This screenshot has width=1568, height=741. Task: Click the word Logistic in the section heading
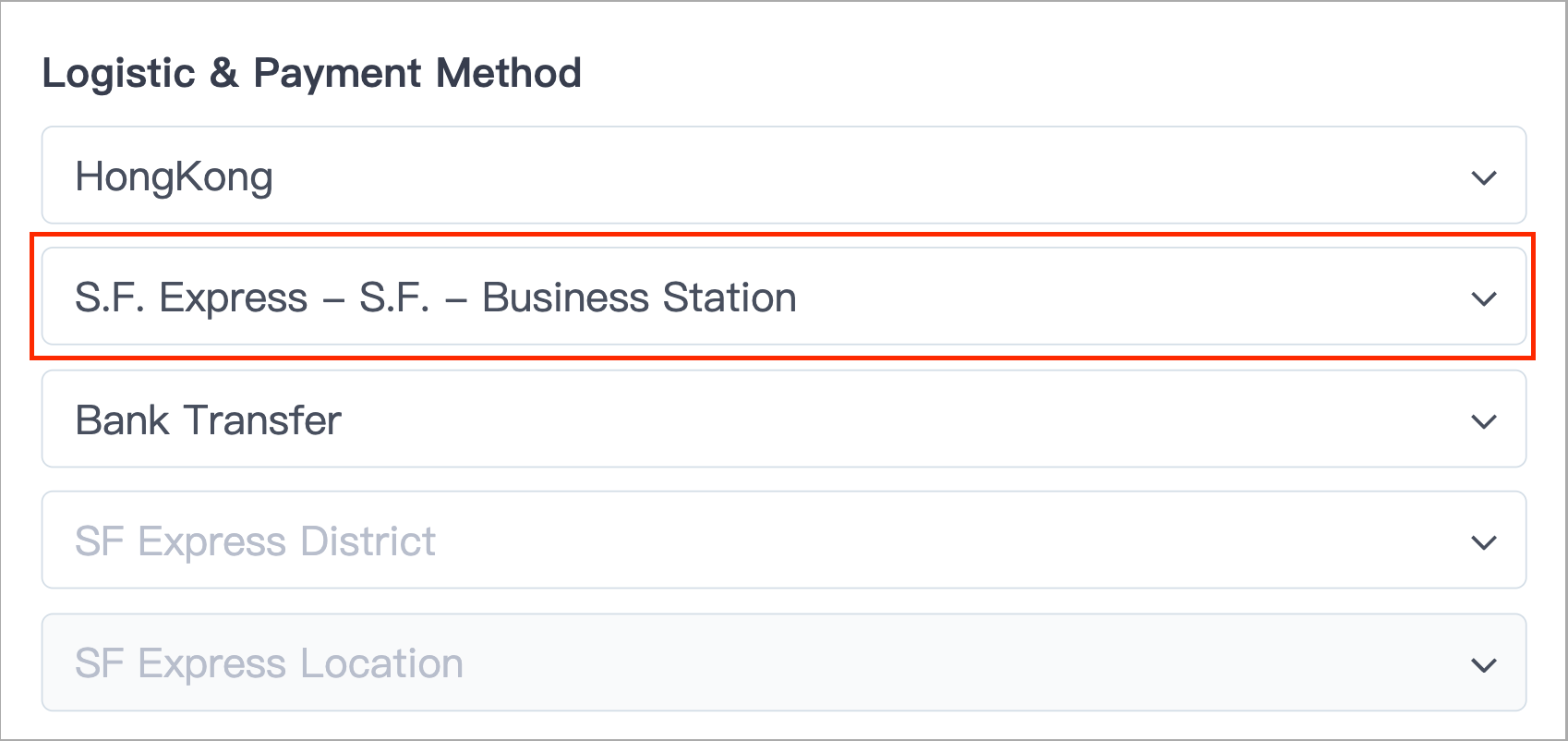tap(119, 75)
